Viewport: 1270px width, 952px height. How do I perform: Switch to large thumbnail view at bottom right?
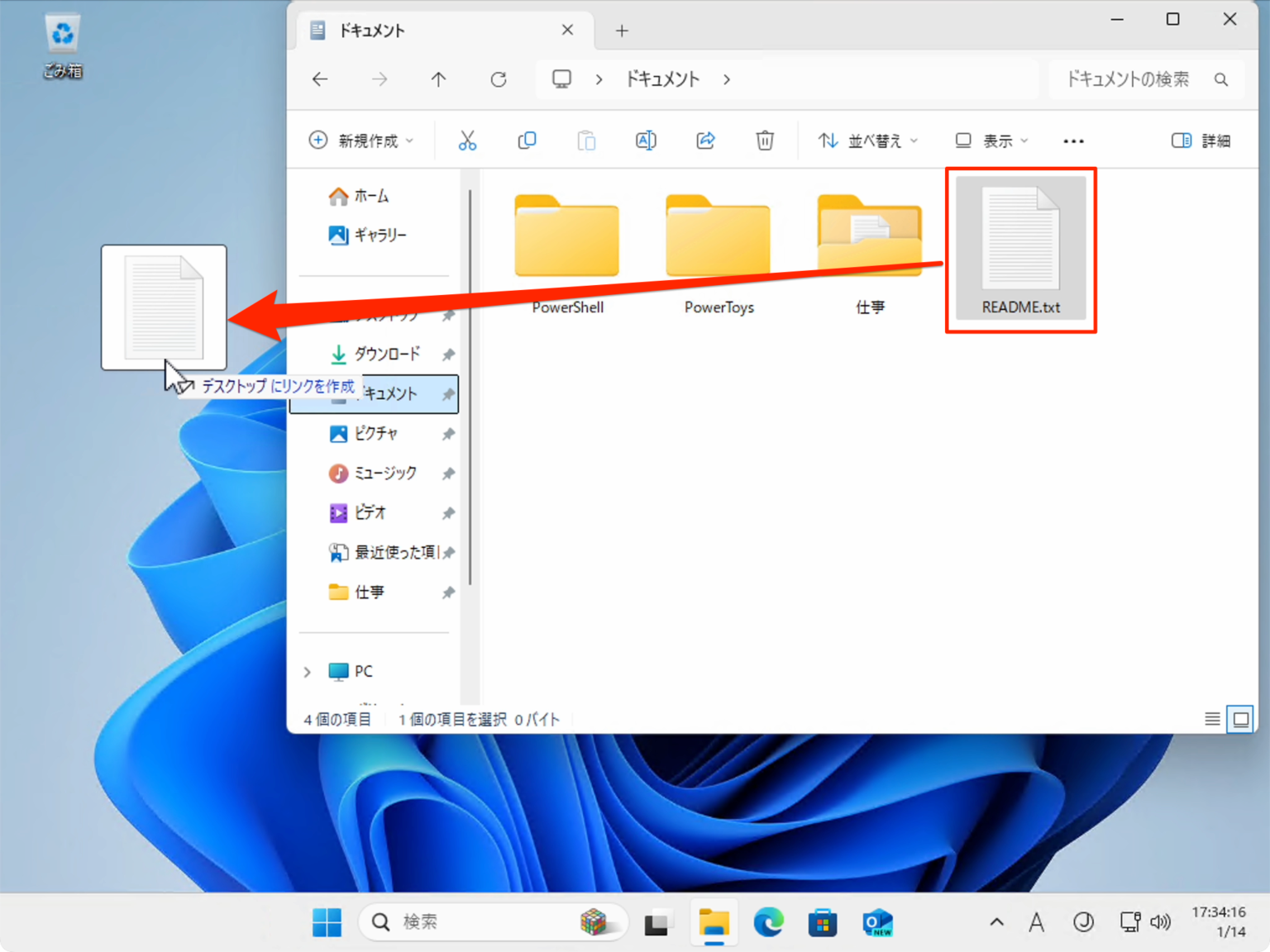[1240, 719]
